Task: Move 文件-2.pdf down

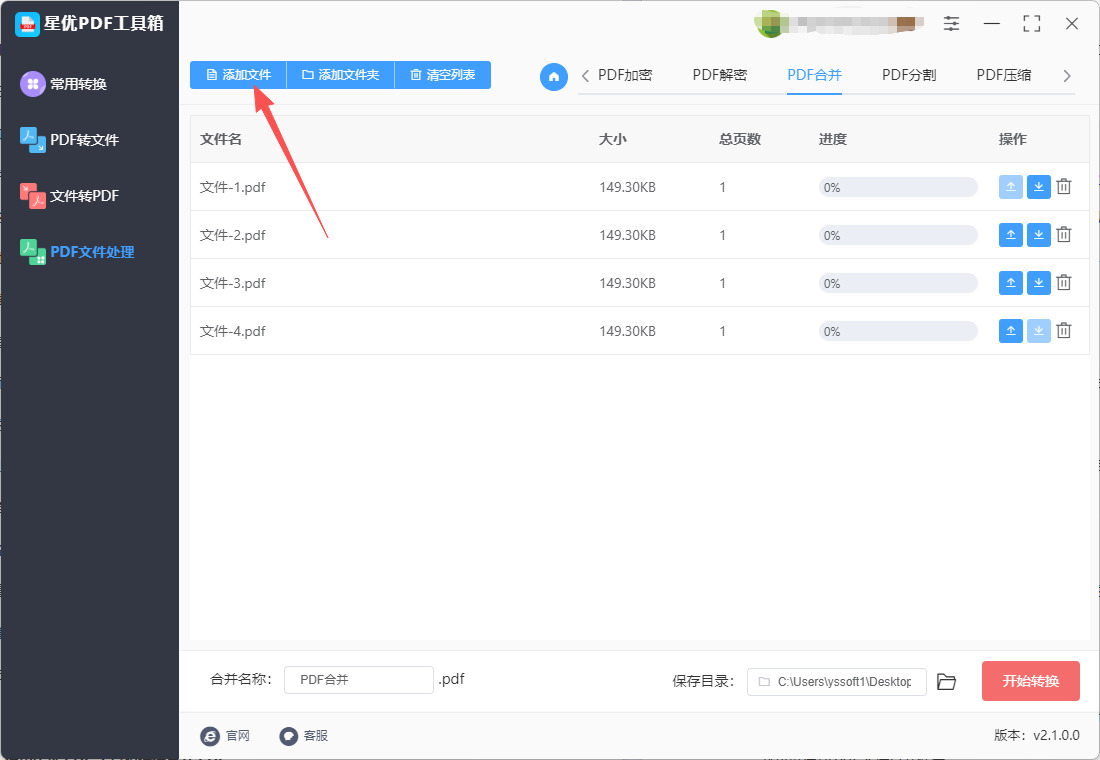Action: point(1039,234)
